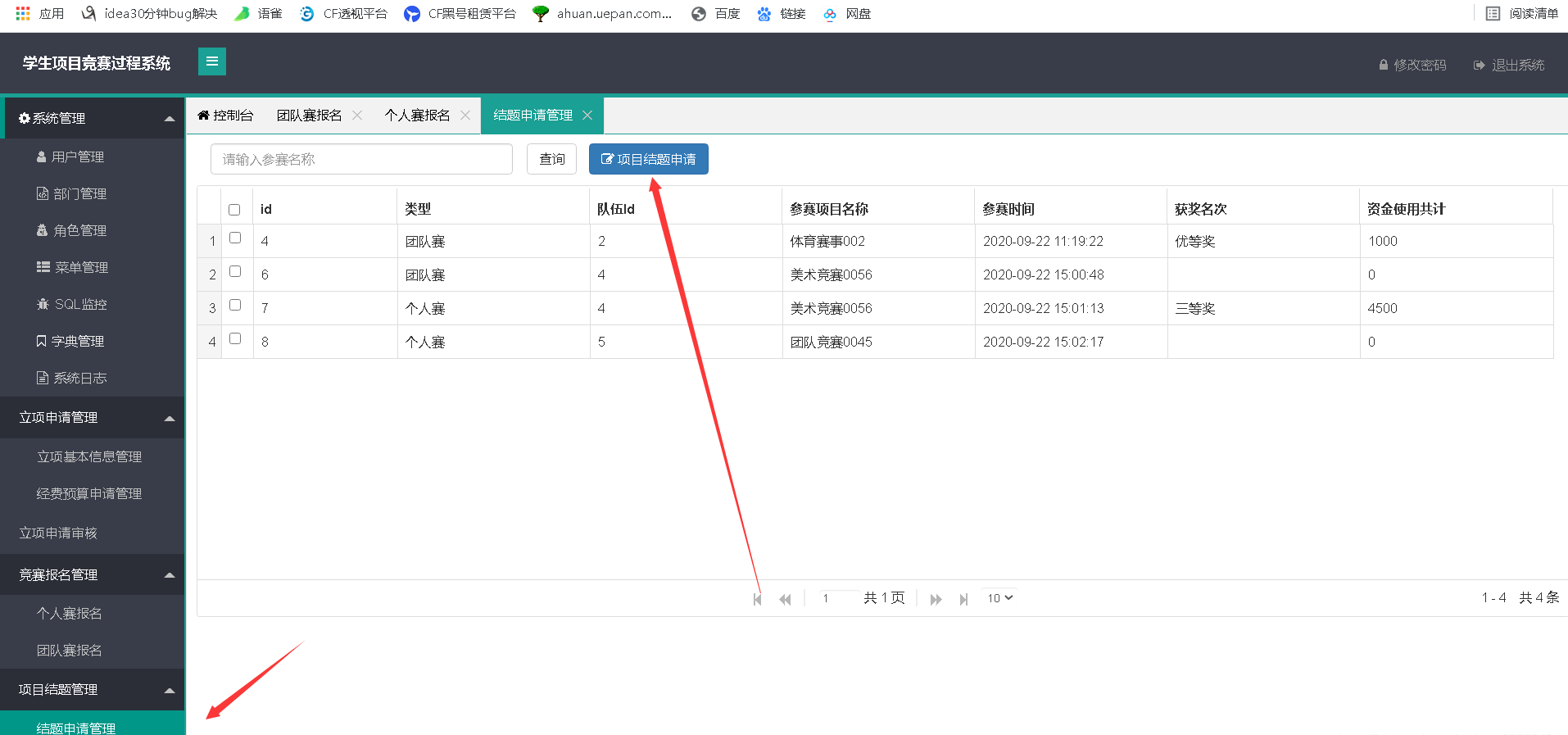Click the 学生项目竞赛过程系统 title

click(x=97, y=63)
